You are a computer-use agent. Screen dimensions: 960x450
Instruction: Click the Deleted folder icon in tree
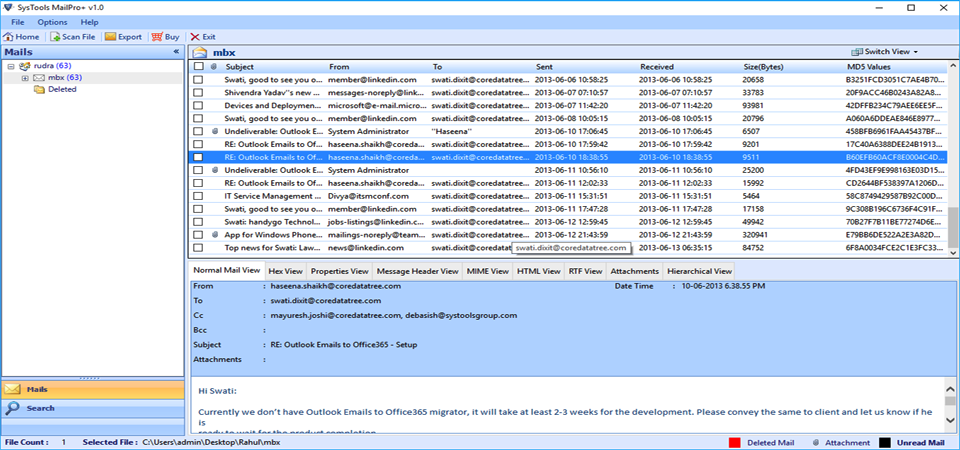click(39, 89)
